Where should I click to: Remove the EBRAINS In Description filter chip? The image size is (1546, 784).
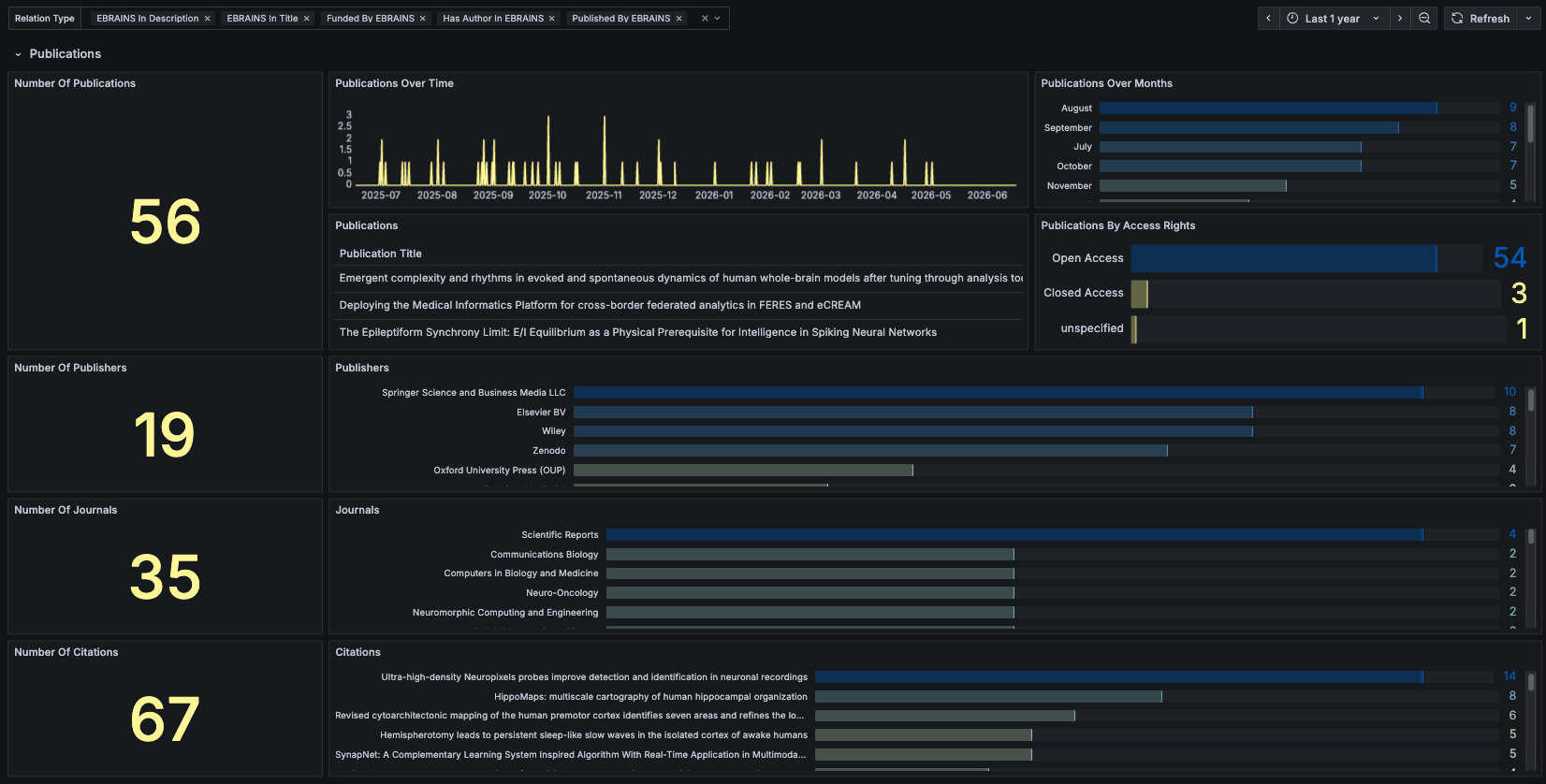click(x=208, y=19)
